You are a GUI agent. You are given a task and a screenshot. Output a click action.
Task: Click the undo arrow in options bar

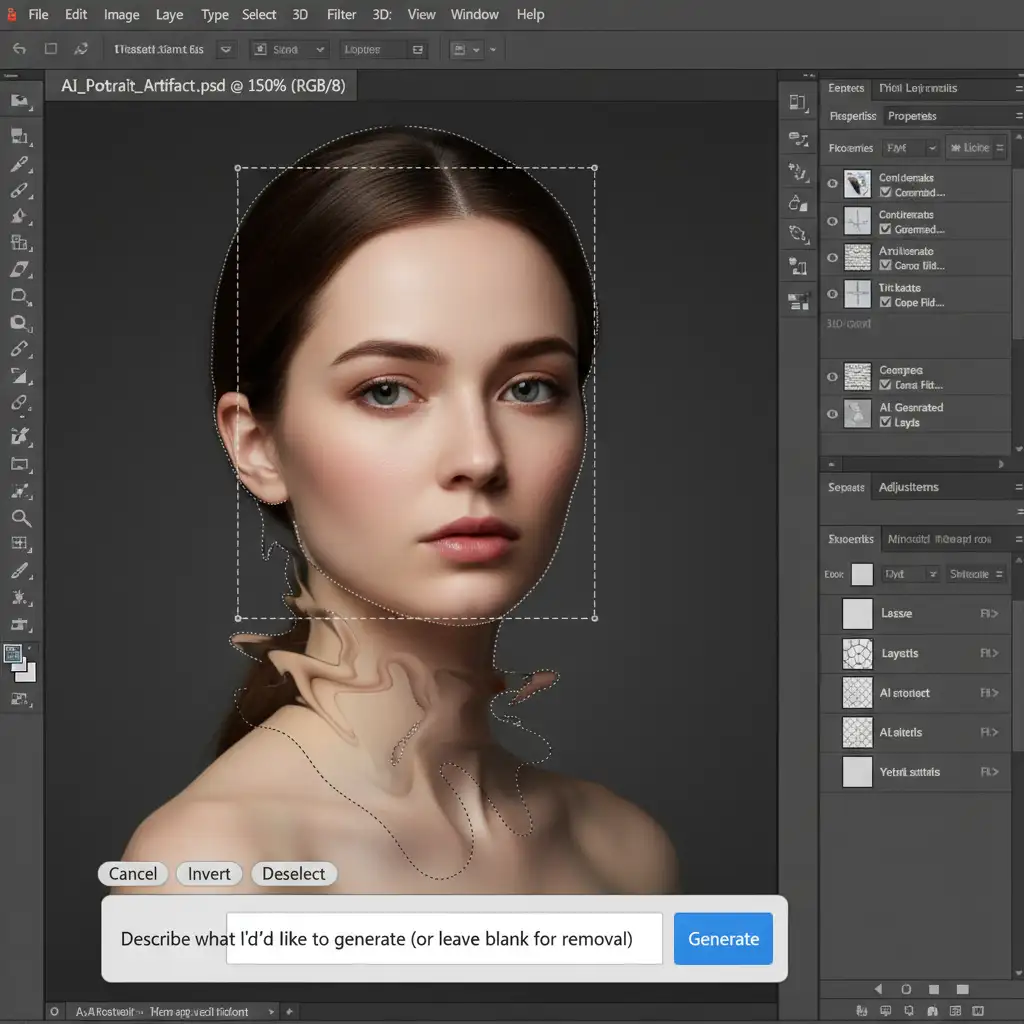[19, 48]
